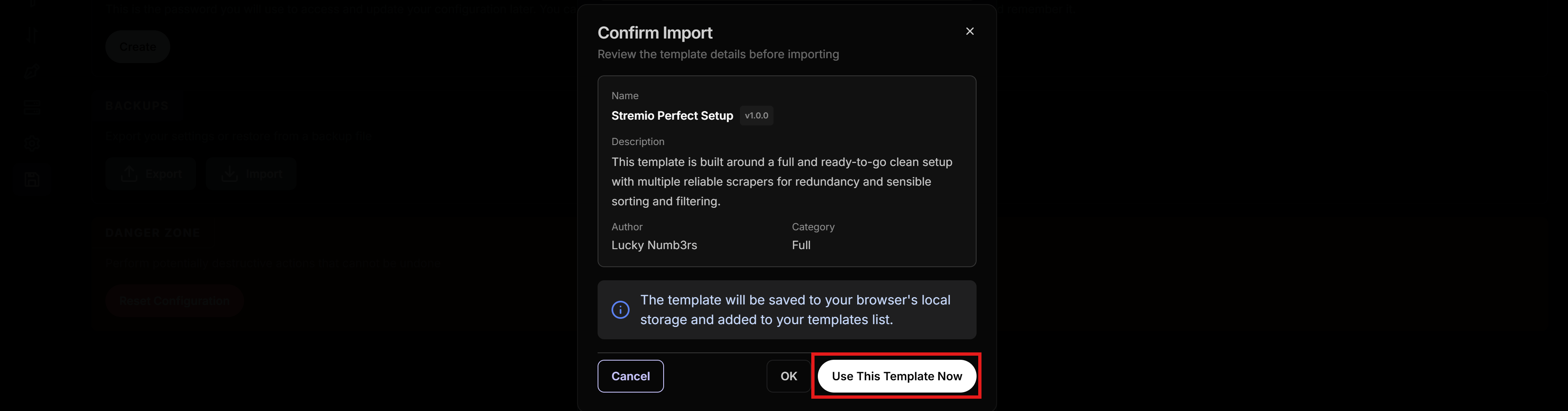Viewport: 1568px width, 411px height.
Task: Open the stacked rows sidebar icon
Action: click(32, 108)
